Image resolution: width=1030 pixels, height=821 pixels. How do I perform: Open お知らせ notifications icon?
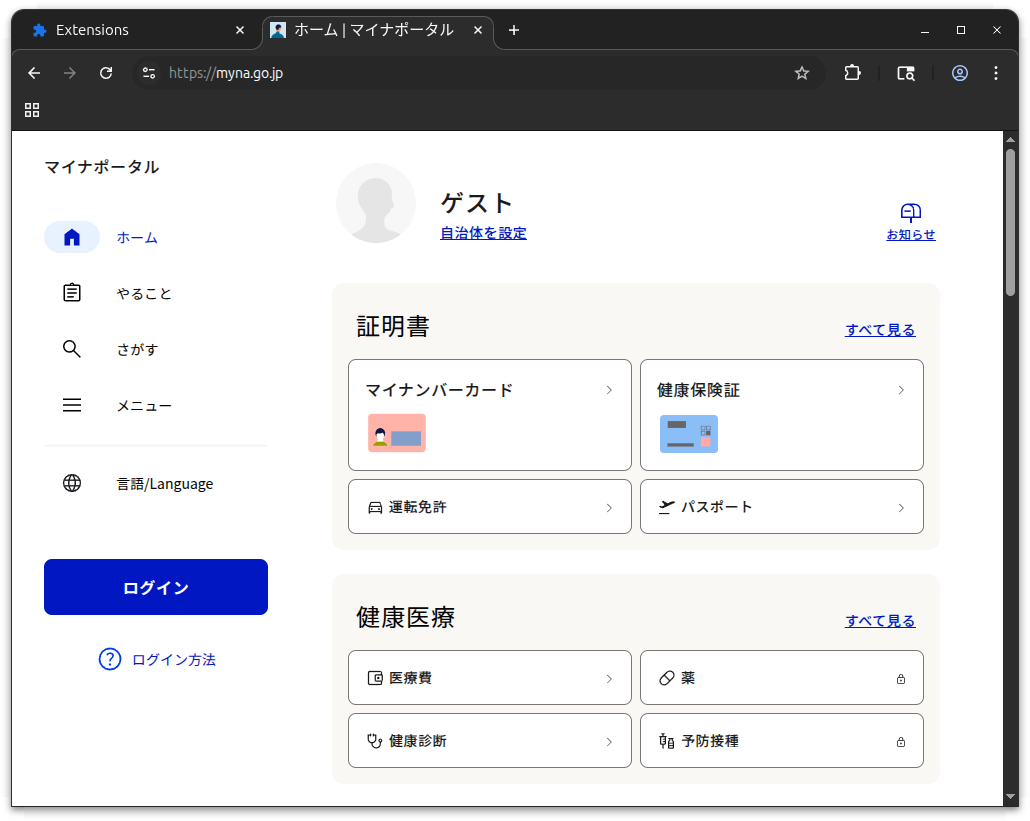(x=910, y=213)
